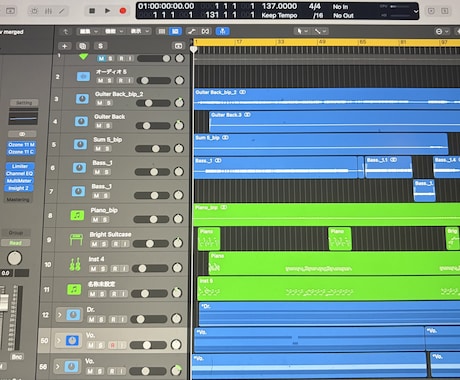Start playback with the Play button
460x380 pixels.
pos(107,11)
